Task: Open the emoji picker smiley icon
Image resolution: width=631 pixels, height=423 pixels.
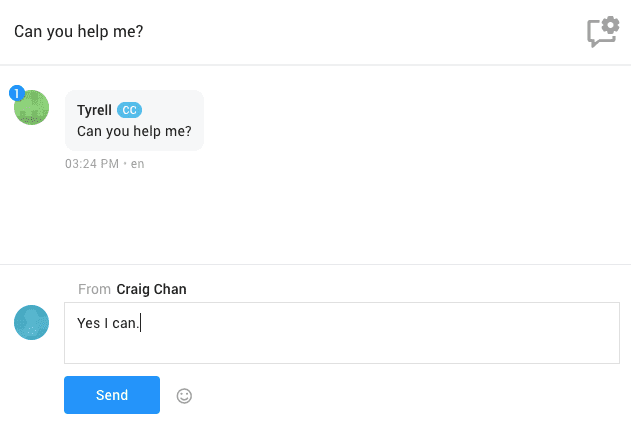Action: pos(184,395)
